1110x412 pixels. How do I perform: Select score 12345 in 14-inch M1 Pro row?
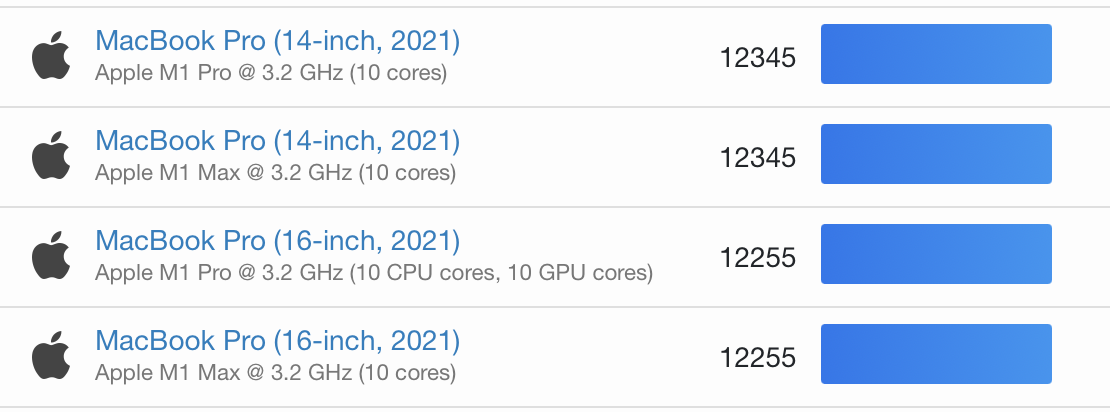[757, 57]
